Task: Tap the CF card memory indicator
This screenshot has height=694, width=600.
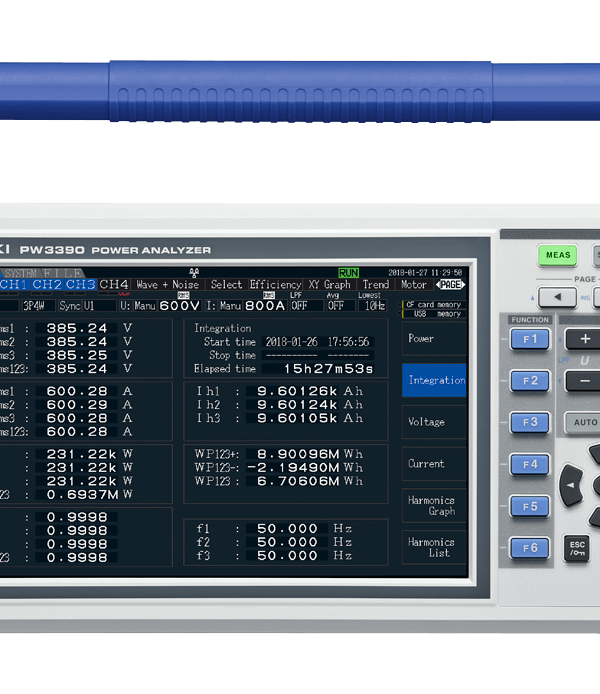Action: click(434, 305)
